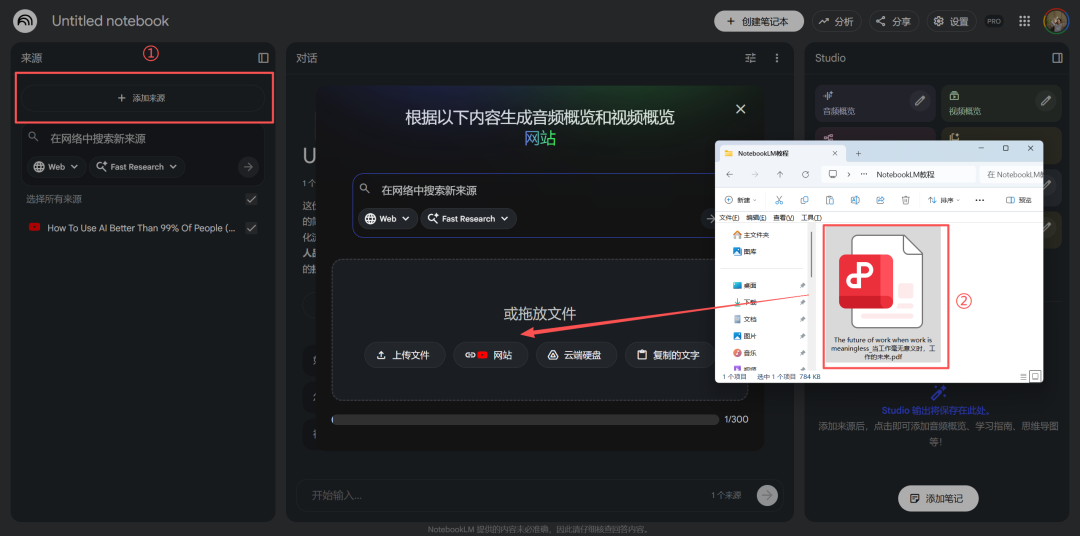Uncheck the How To Use AI source
1080x536 pixels.
pyautogui.click(x=251, y=227)
